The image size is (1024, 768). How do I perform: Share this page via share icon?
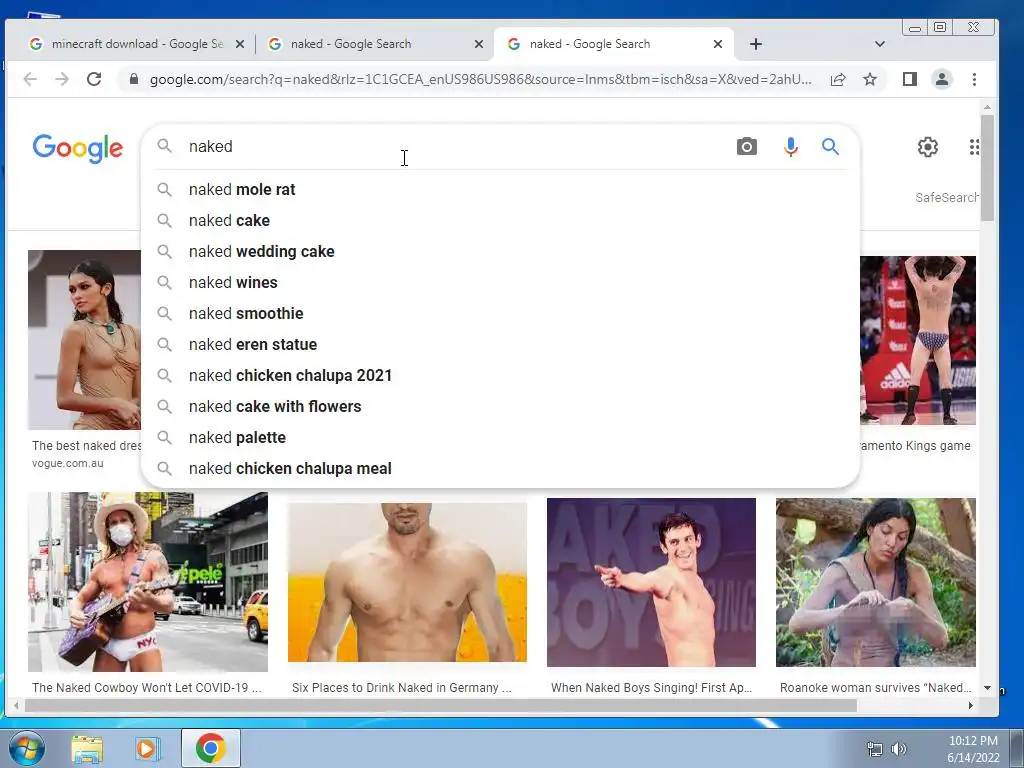838,79
